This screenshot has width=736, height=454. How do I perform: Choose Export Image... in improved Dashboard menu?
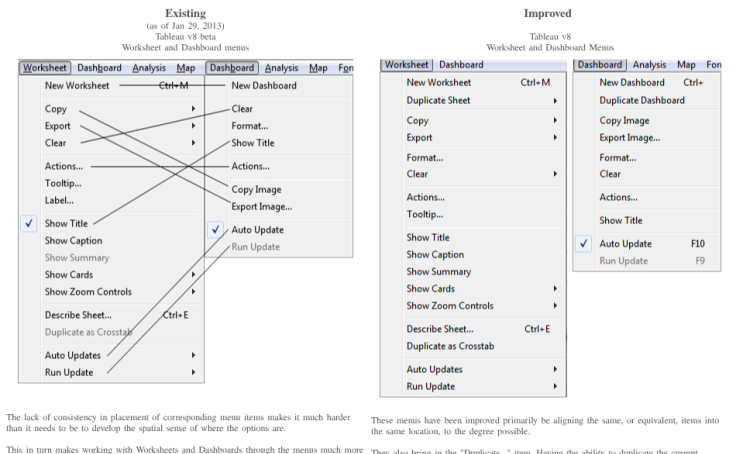pos(629,137)
